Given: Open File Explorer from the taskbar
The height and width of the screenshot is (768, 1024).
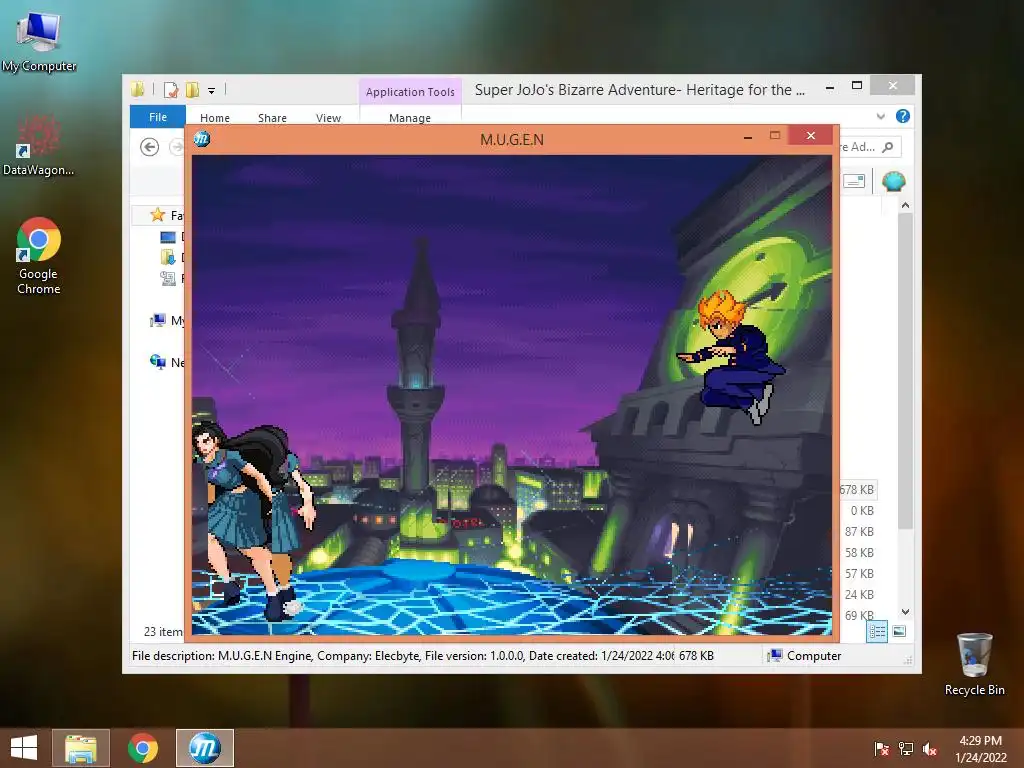Looking at the screenshot, I should pyautogui.click(x=81, y=748).
